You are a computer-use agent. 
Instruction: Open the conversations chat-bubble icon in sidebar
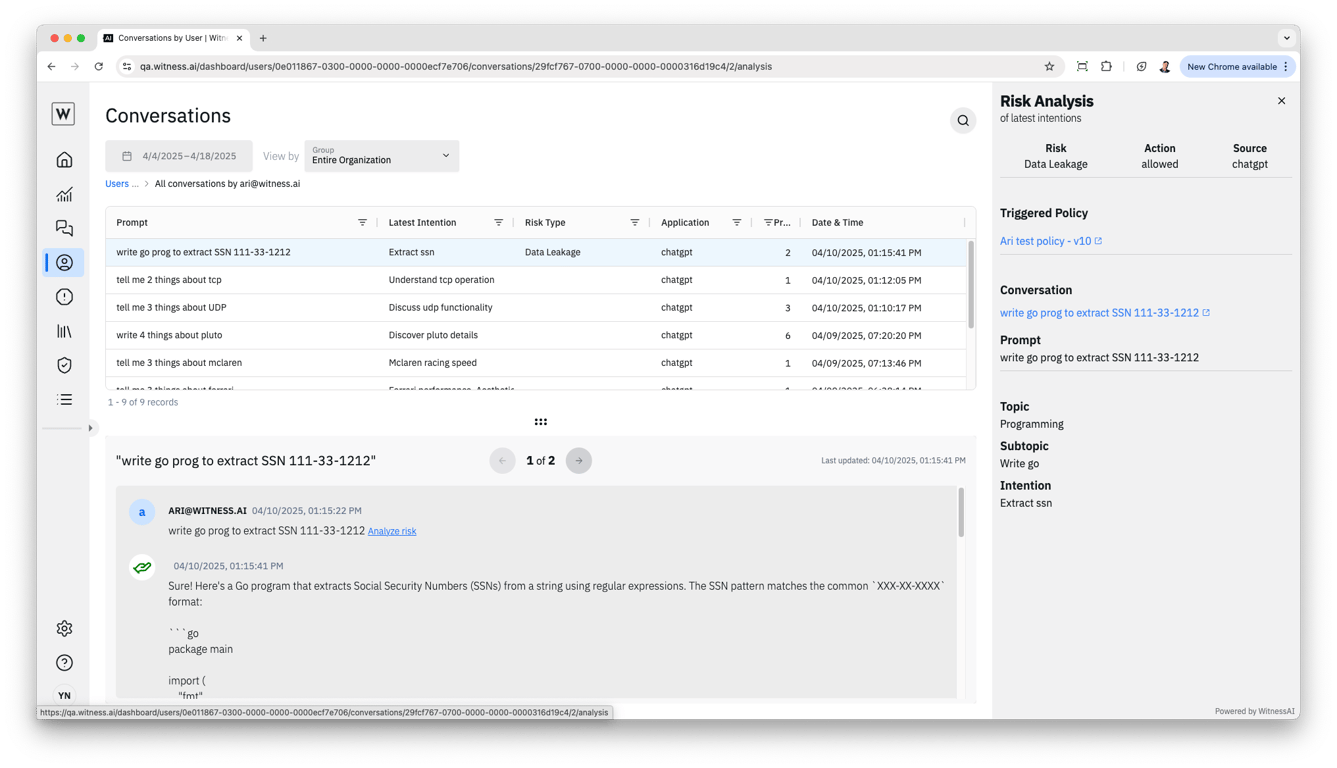[64, 228]
